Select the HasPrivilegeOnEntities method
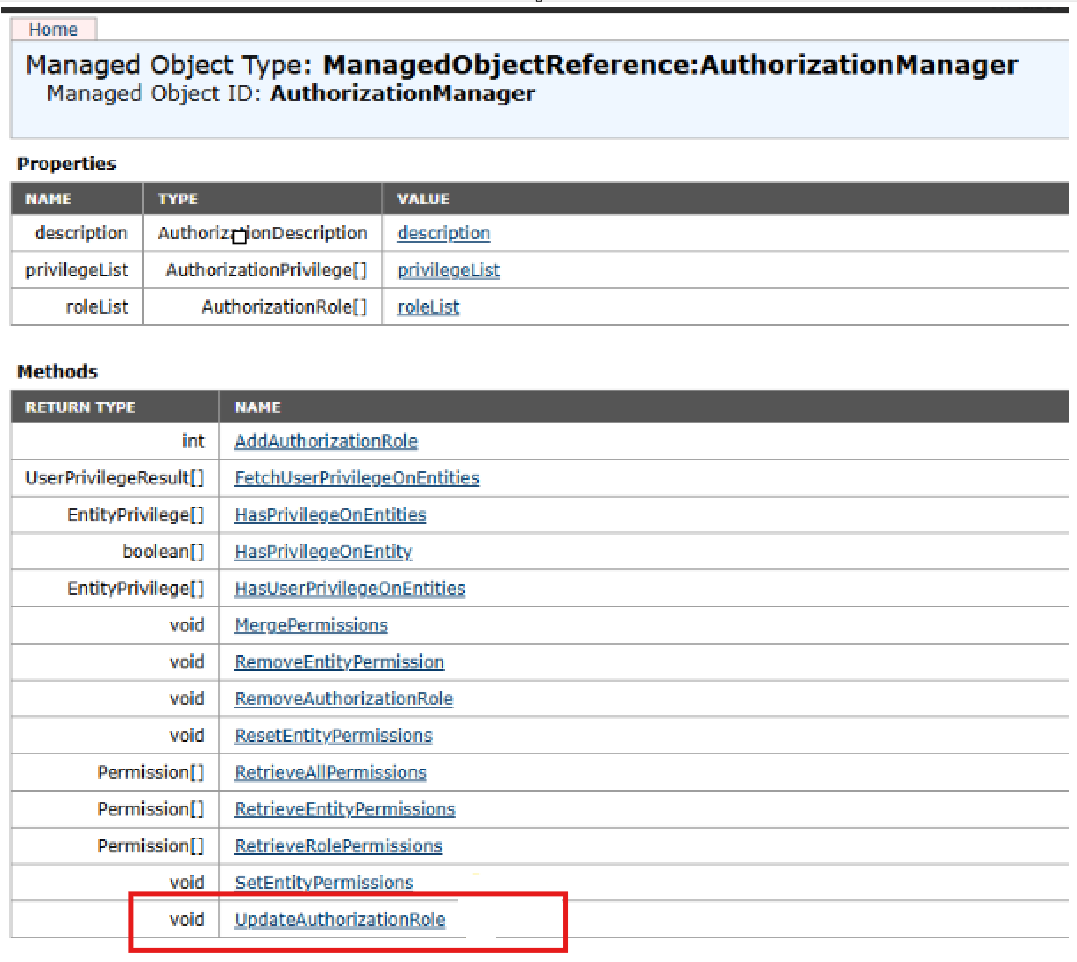Viewport: 1077px width, 962px height. (330, 515)
